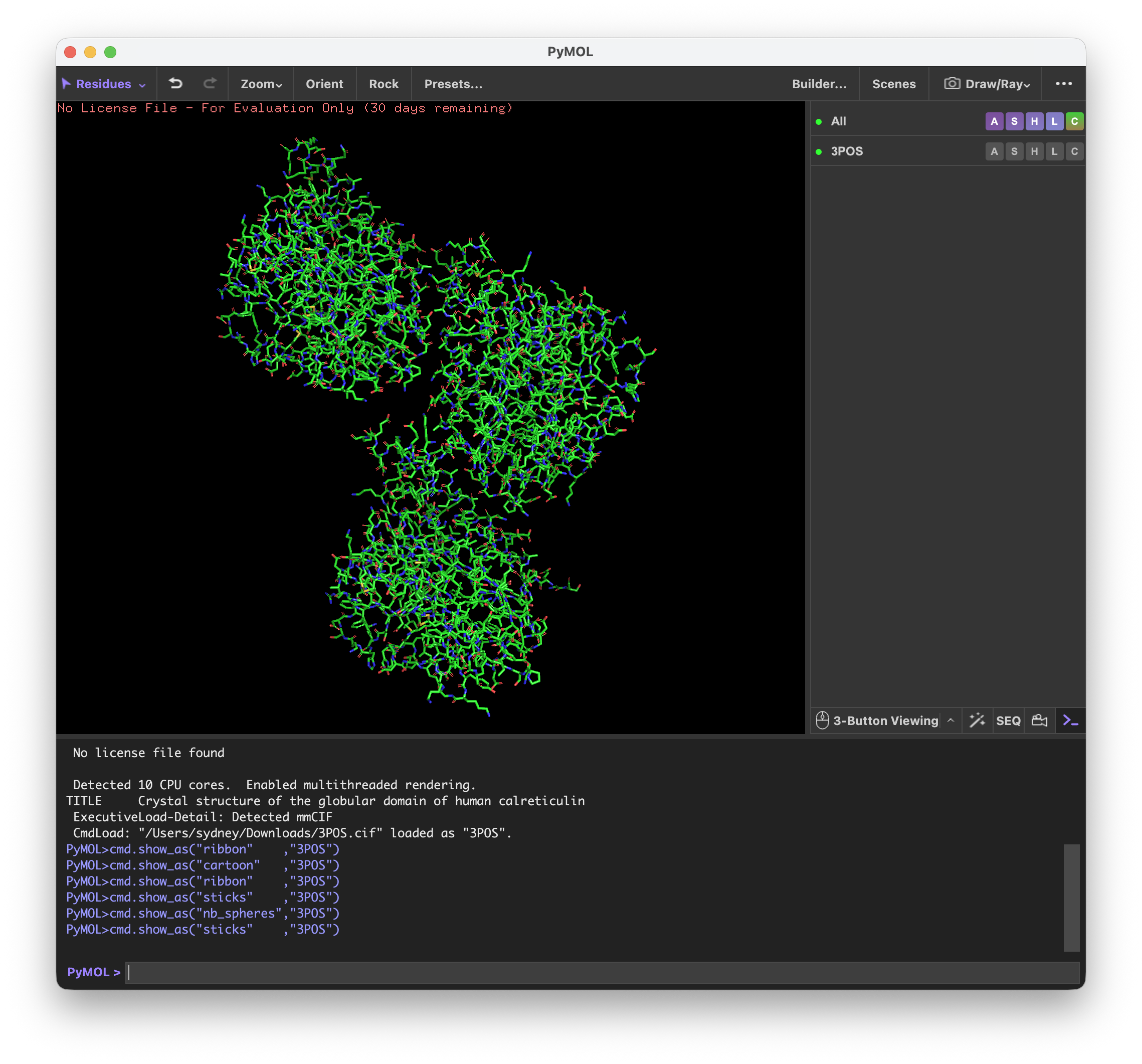Open the Scenes panel
Image resolution: width=1142 pixels, height=1064 pixels.
point(893,84)
